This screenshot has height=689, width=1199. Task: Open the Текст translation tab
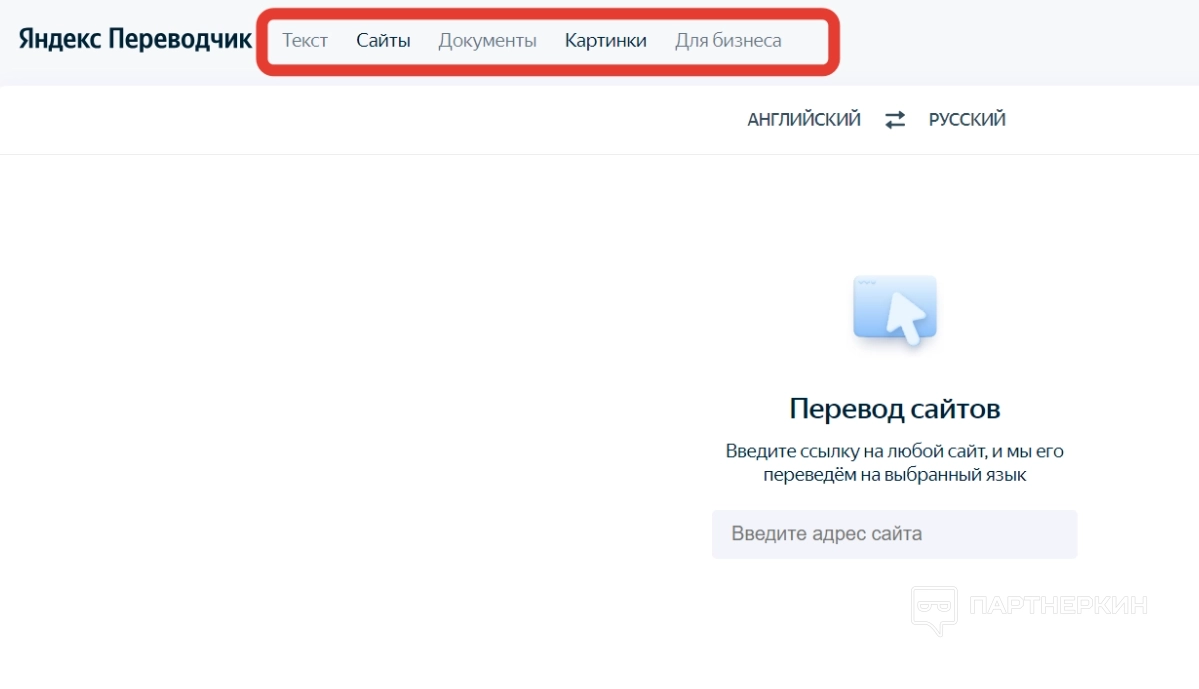[304, 41]
